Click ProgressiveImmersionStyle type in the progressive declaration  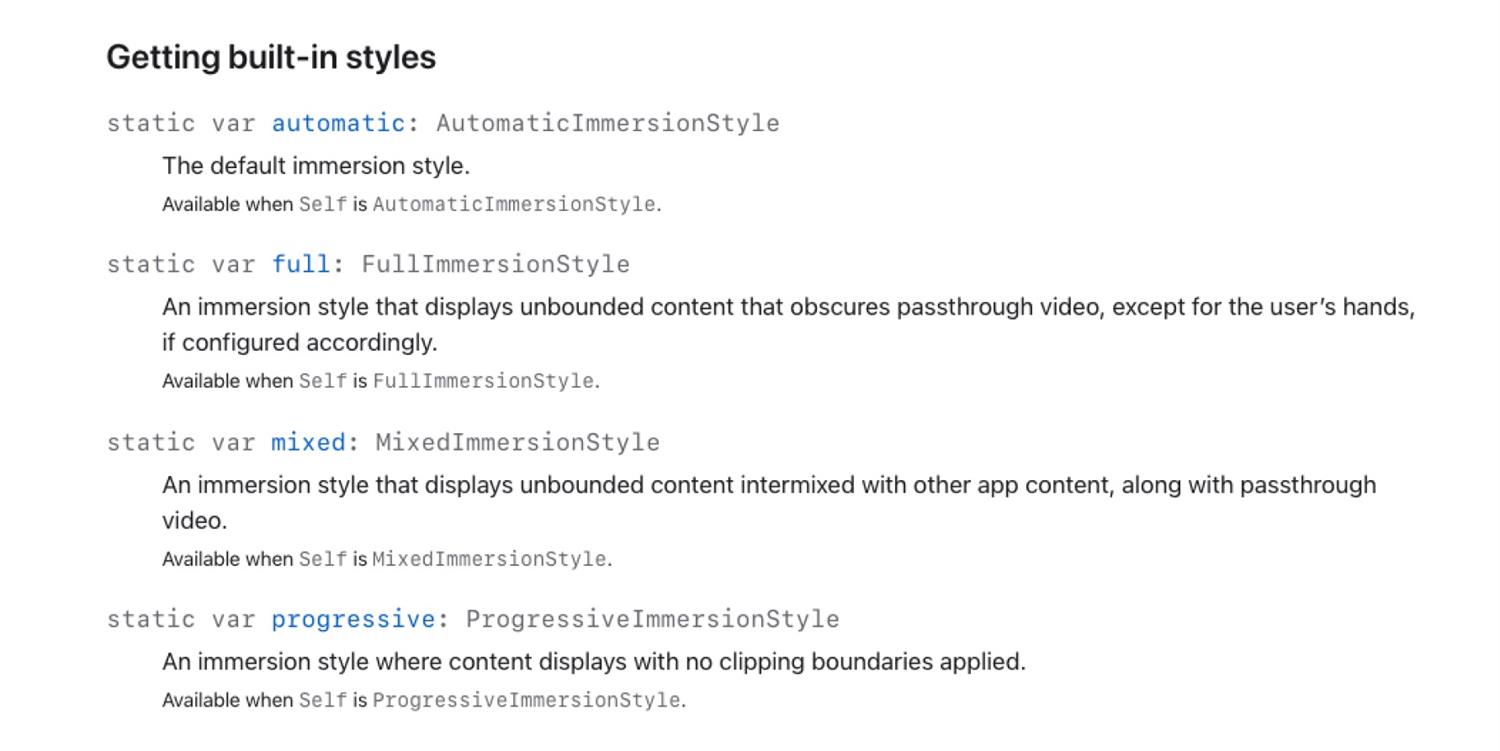[653, 619]
